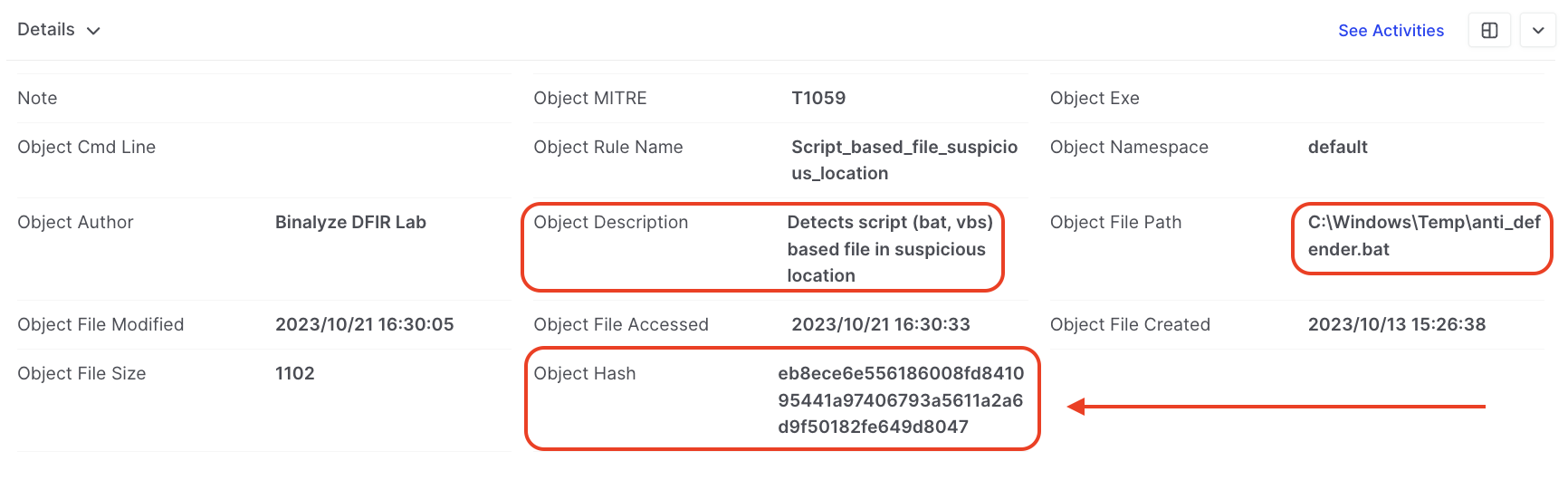Click the Object Exe field label
The height and width of the screenshot is (480, 1568).
(x=1094, y=98)
